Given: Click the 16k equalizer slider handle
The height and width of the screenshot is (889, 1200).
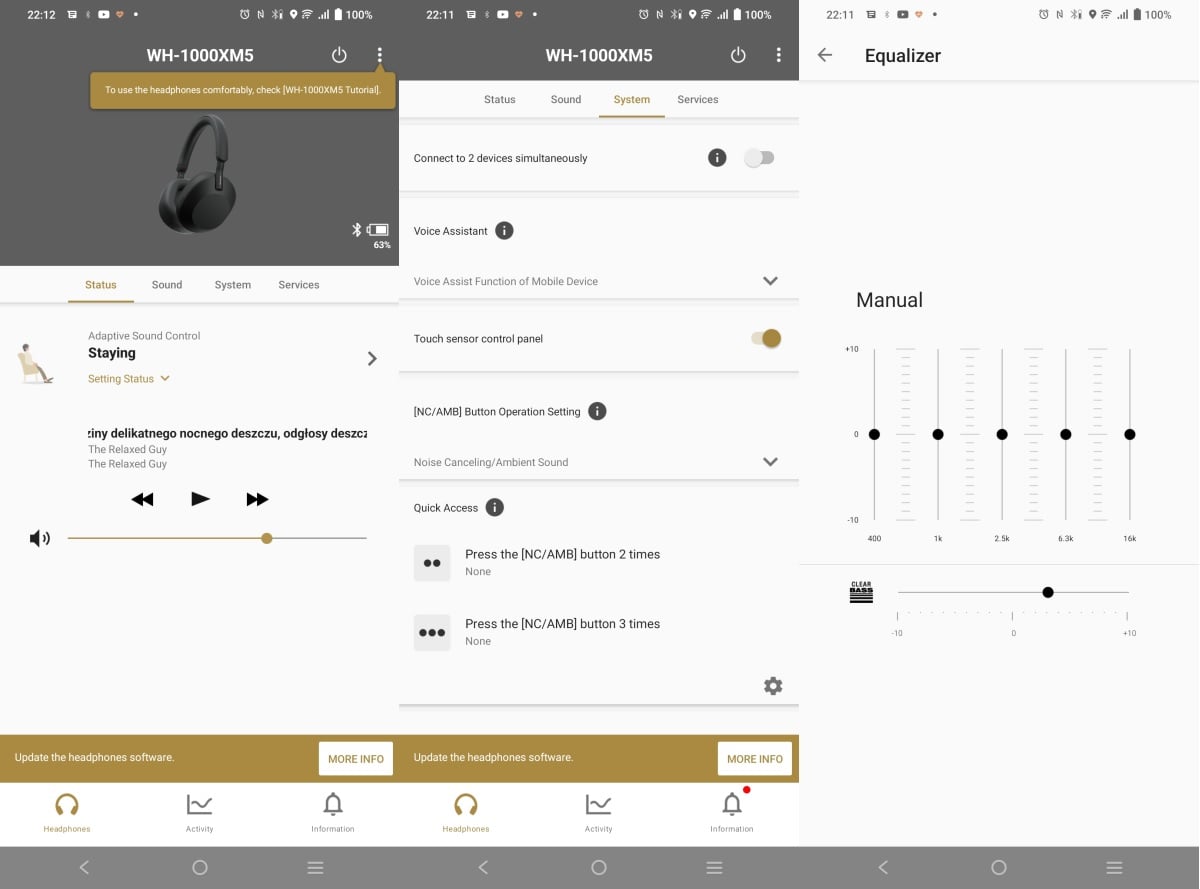Looking at the screenshot, I should [1130, 434].
